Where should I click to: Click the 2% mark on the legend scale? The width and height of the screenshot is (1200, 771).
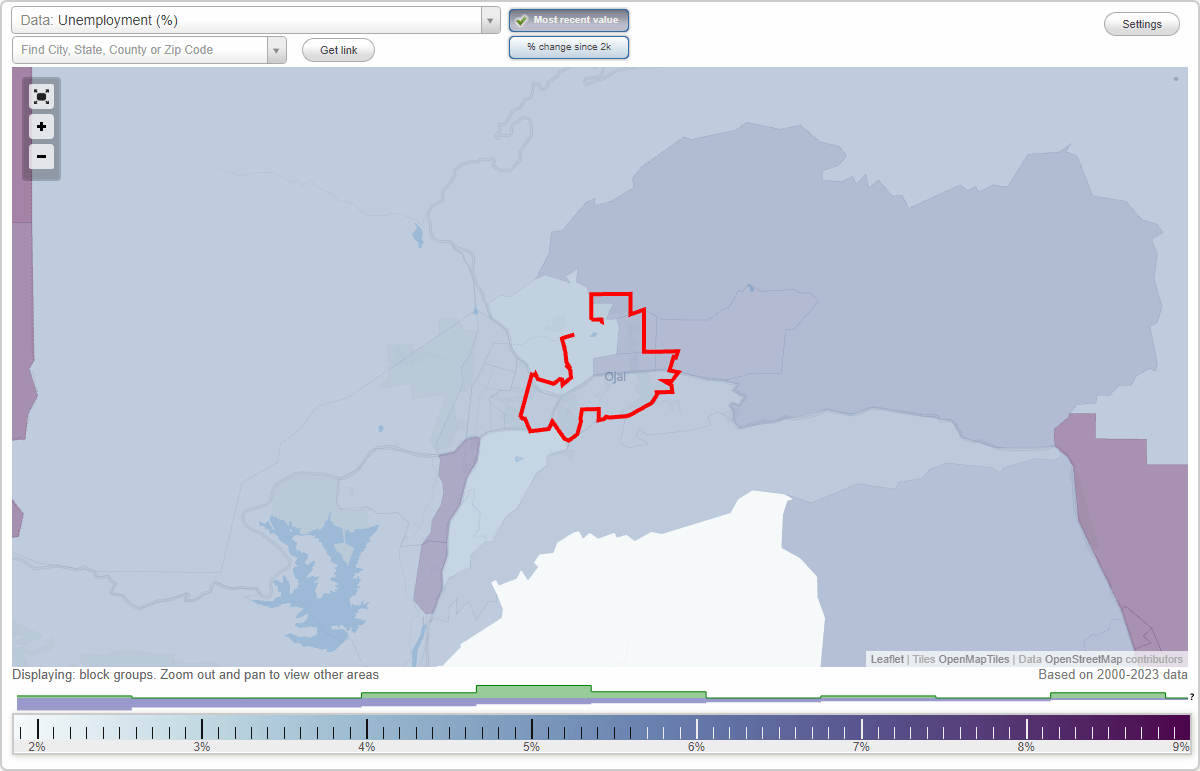(x=37, y=747)
